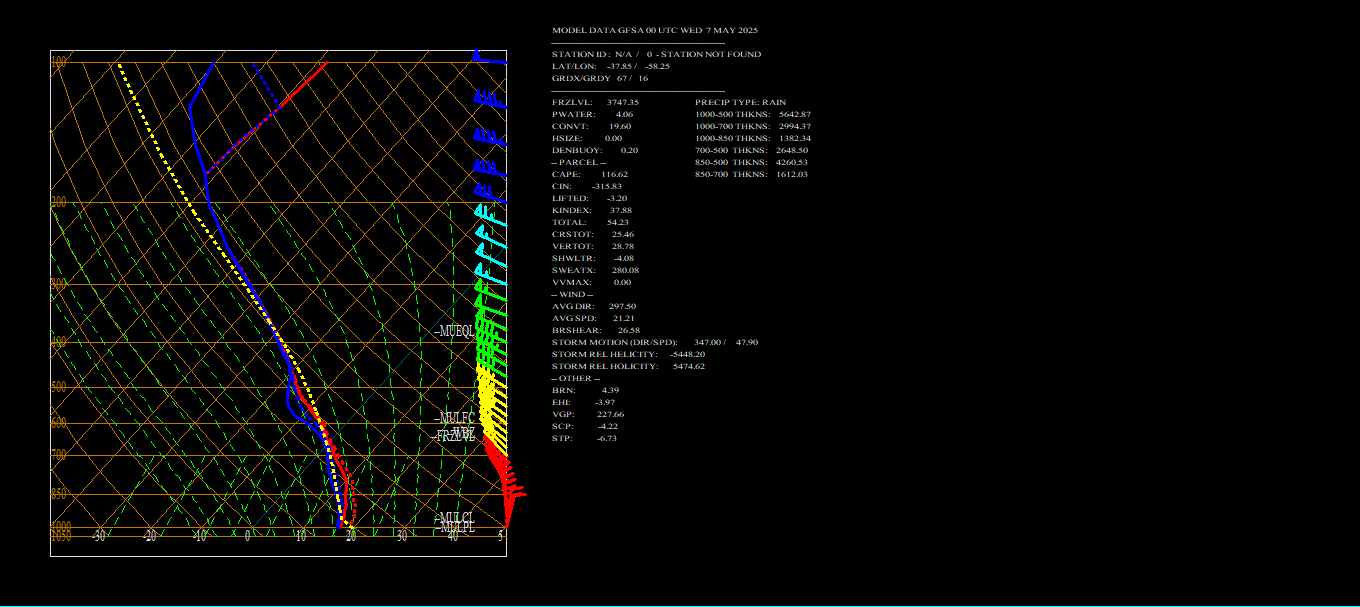Click the -30 temperature axis label
1360x607 pixels.
pos(99,536)
